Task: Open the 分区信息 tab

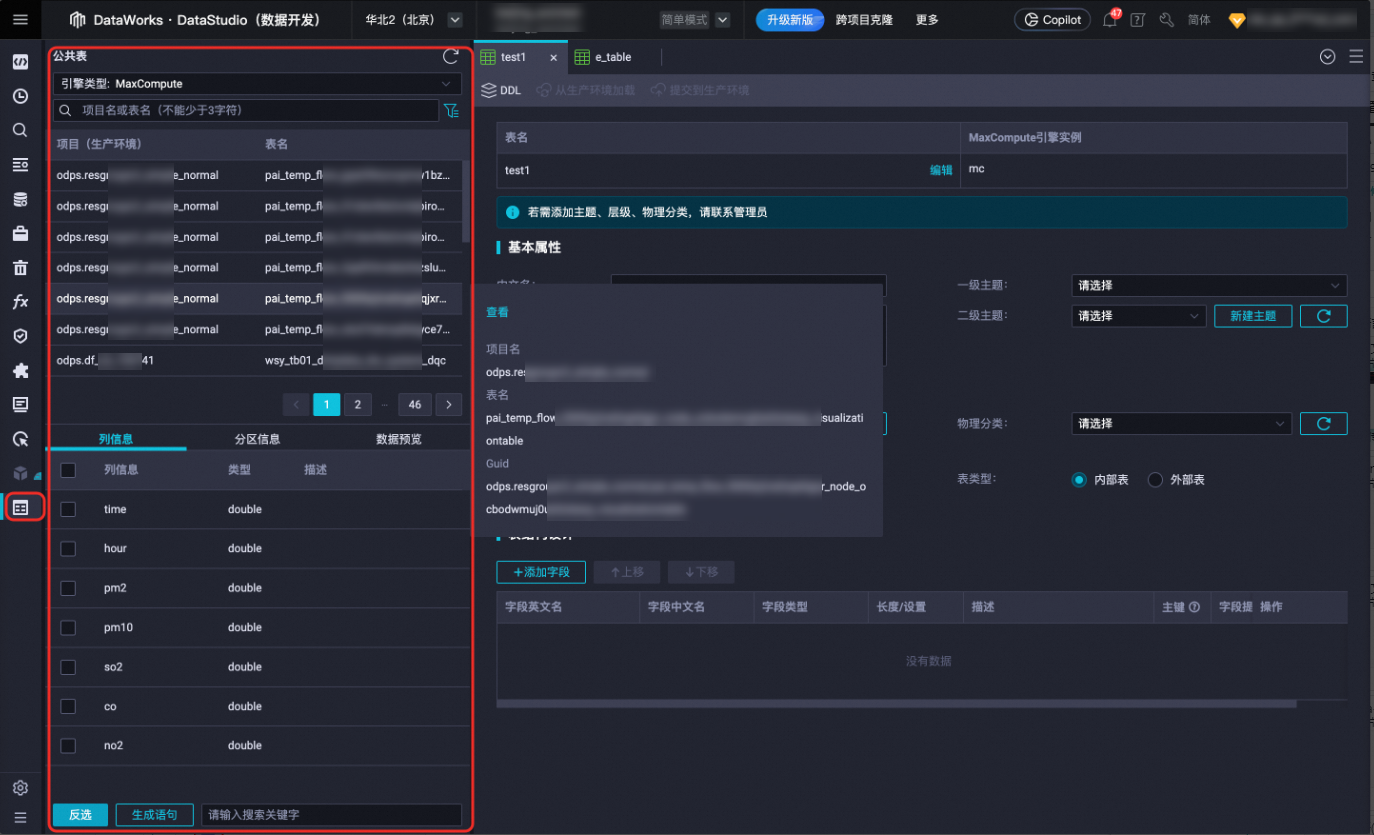Action: tap(257, 439)
